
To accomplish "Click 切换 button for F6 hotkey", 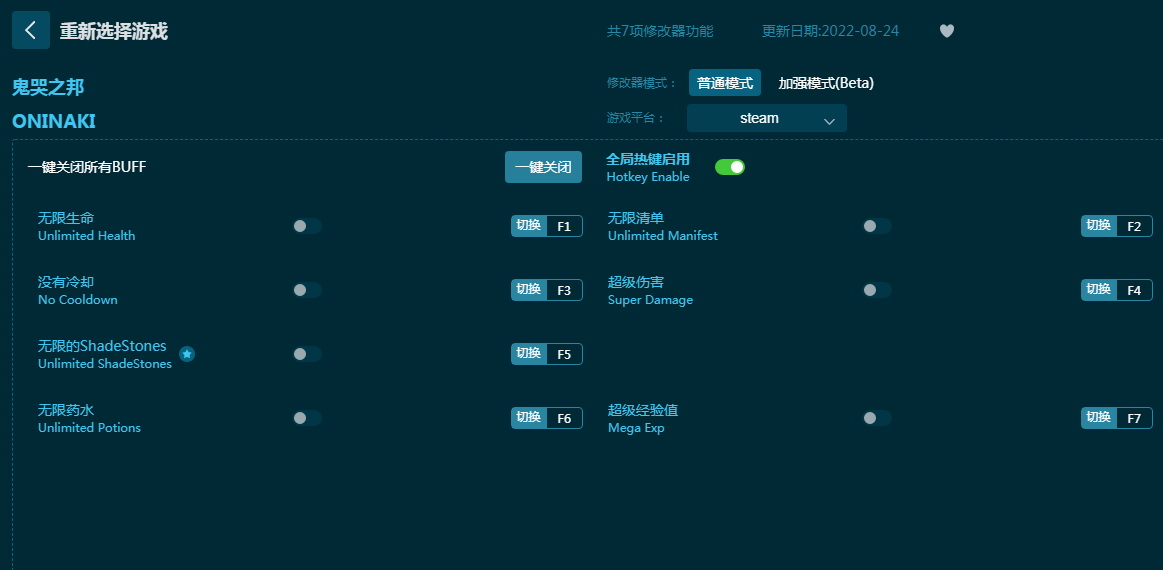I will click(x=529, y=417).
